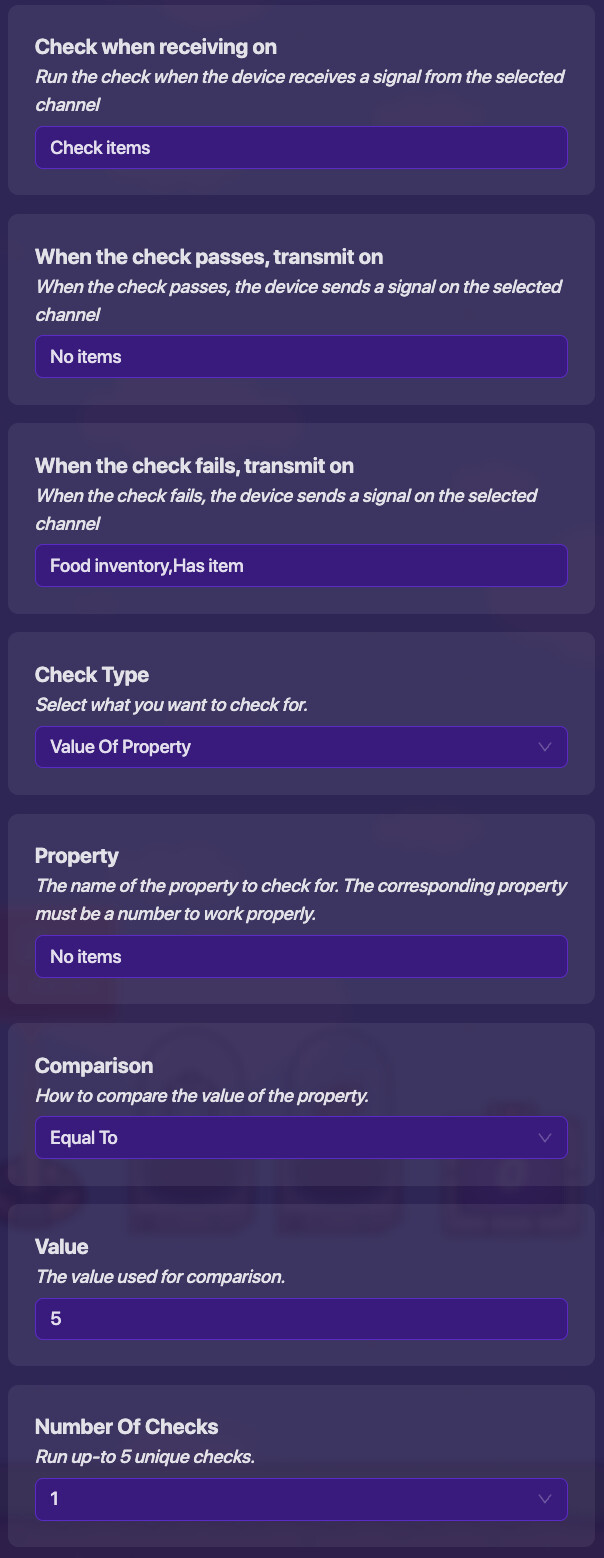Click the Value field containing 5
This screenshot has height=1558, width=604.
(300, 1319)
